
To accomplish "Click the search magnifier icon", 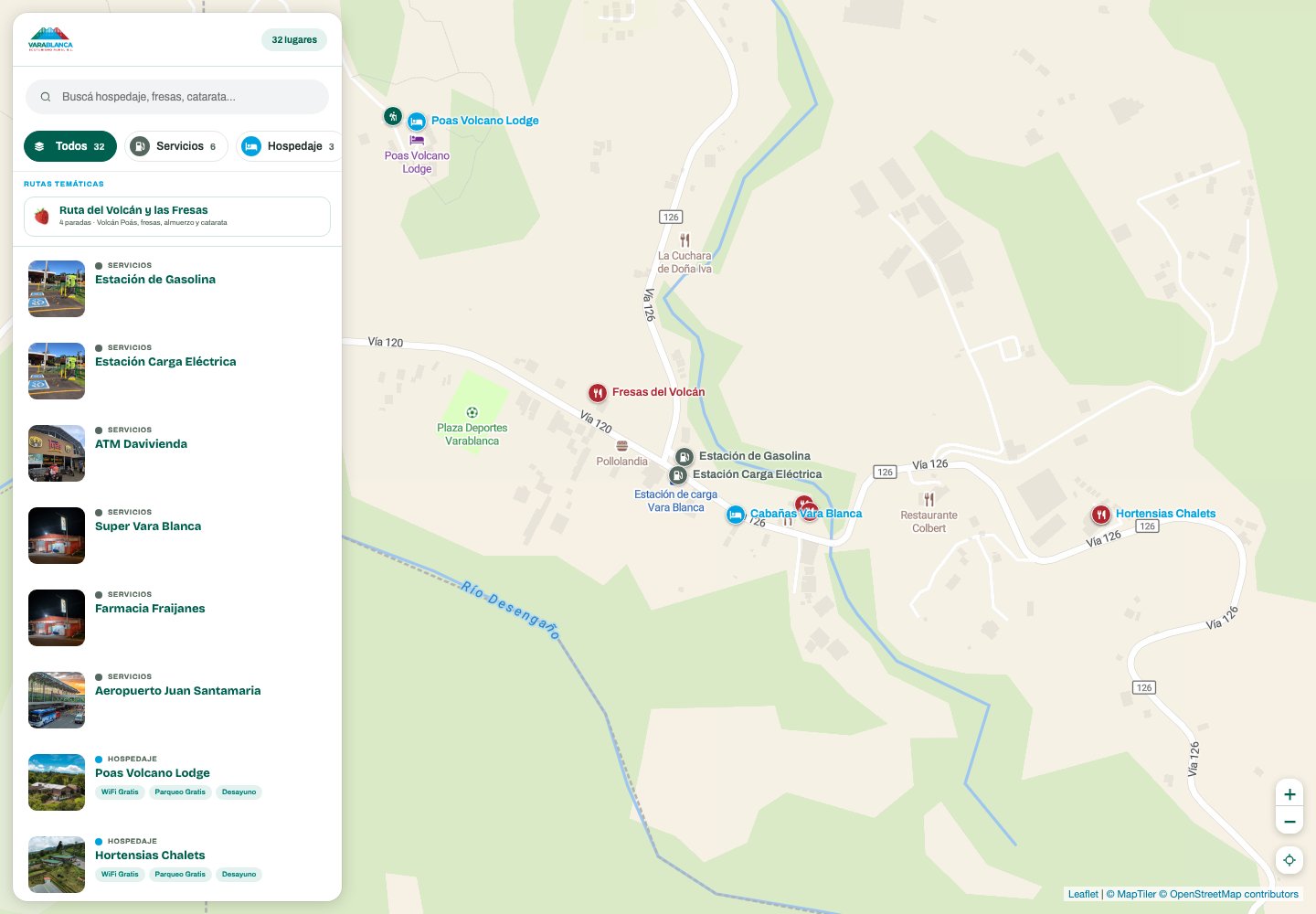I will coord(46,97).
